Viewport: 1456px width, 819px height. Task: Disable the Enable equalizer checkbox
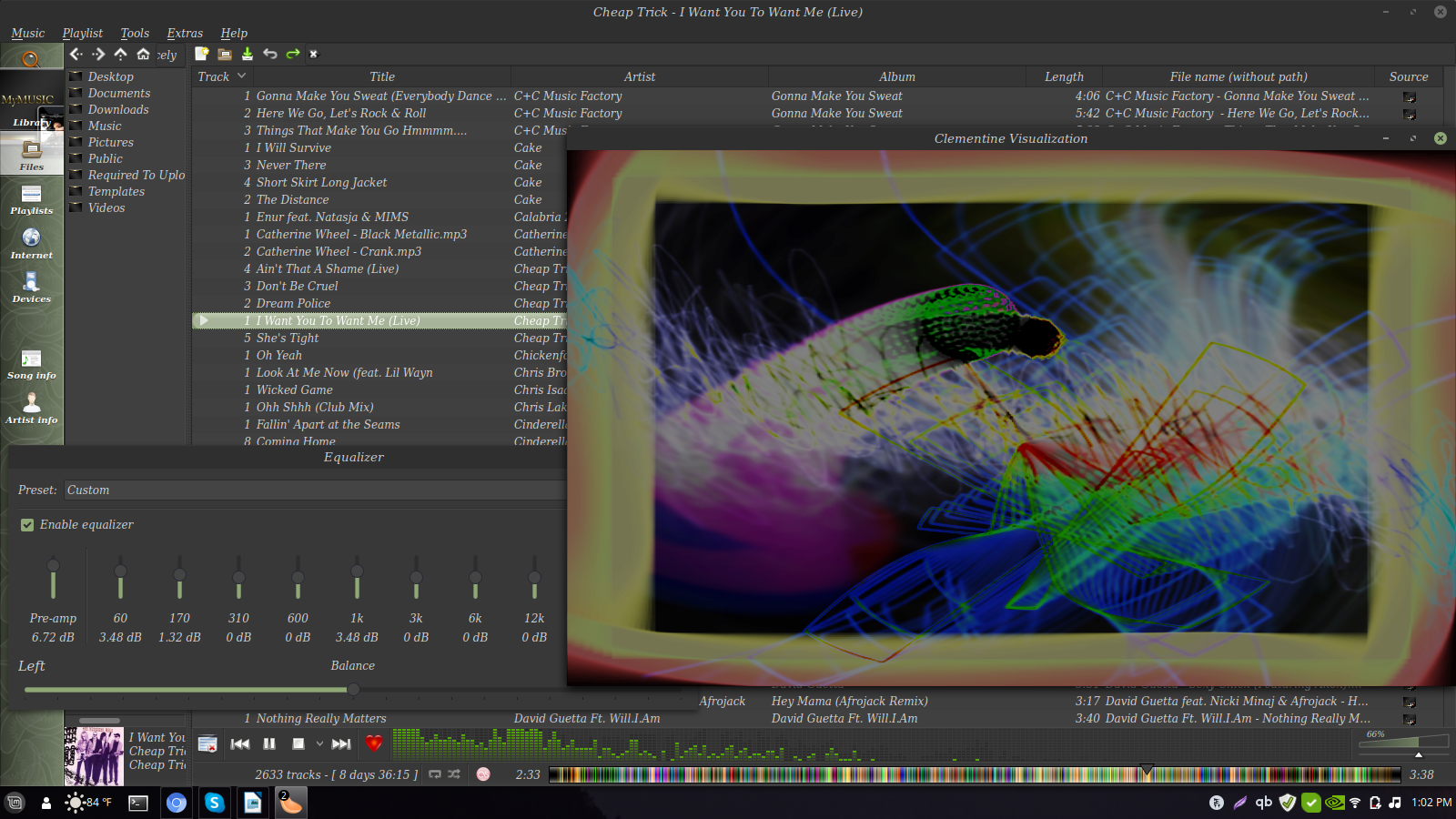click(27, 525)
